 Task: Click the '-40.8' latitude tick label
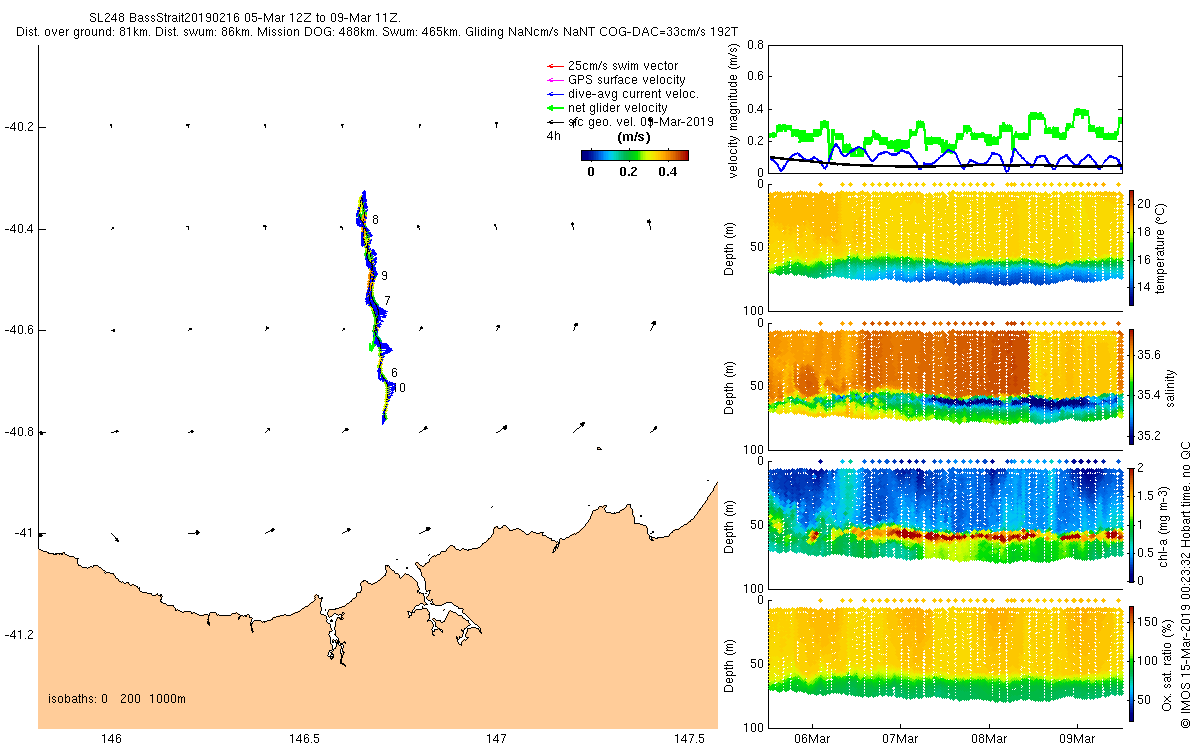(18, 432)
